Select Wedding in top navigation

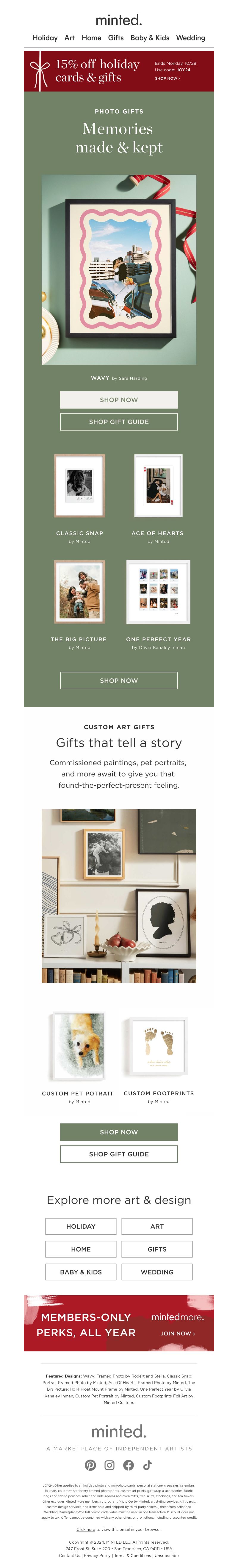pos(190,38)
